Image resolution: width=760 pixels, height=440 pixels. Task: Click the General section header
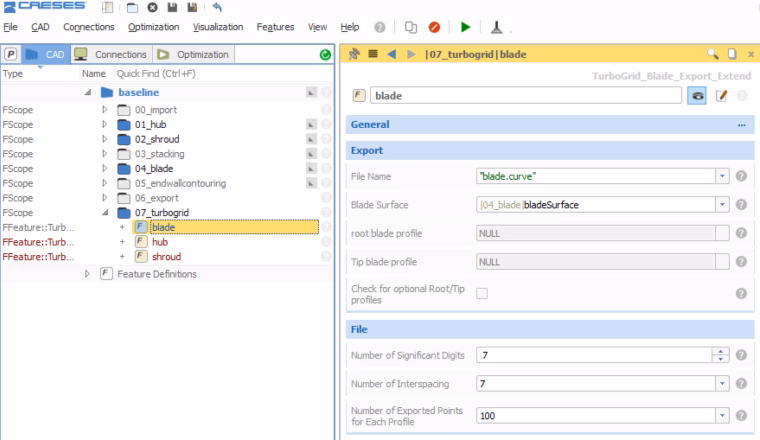pos(550,125)
